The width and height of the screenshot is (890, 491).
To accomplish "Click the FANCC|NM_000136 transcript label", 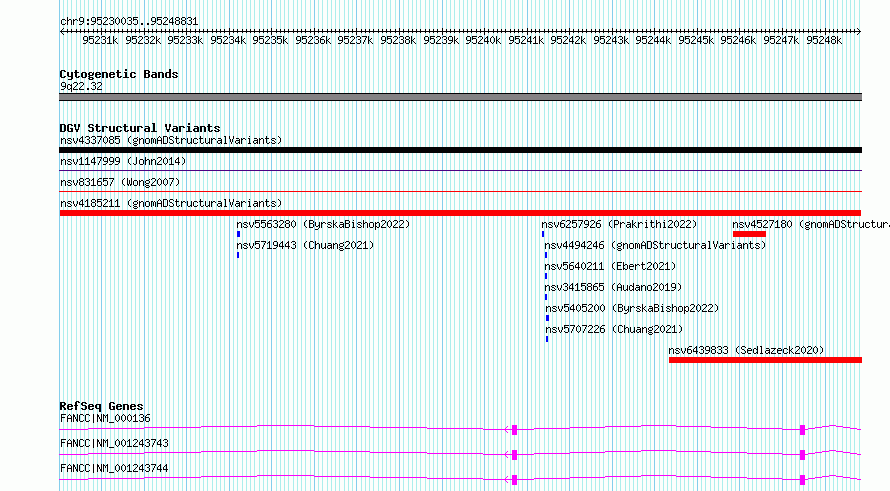I will pos(105,418).
